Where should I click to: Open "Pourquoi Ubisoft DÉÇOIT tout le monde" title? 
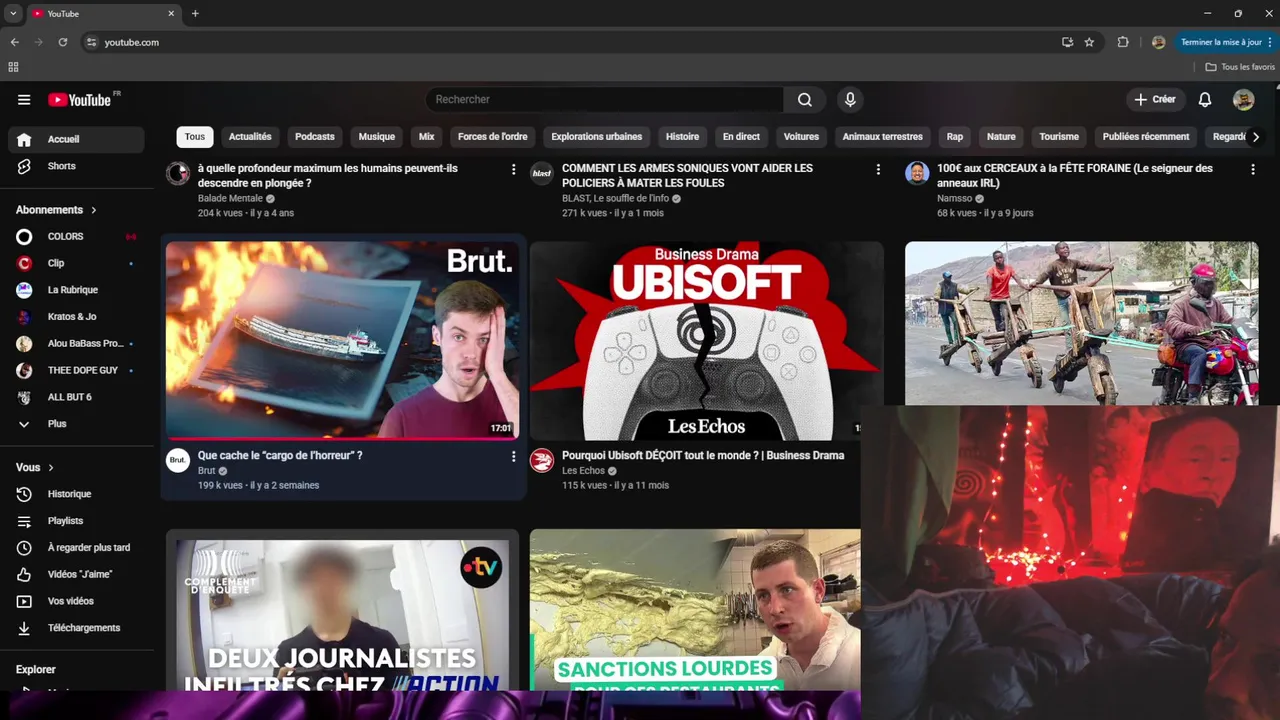coord(703,455)
